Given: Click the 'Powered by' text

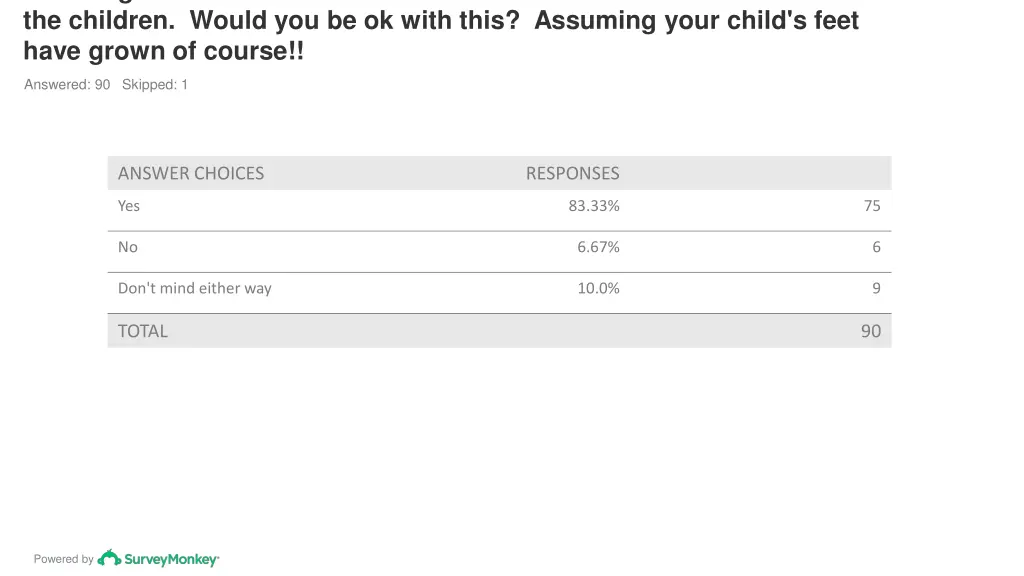Looking at the screenshot, I should pos(63,559).
